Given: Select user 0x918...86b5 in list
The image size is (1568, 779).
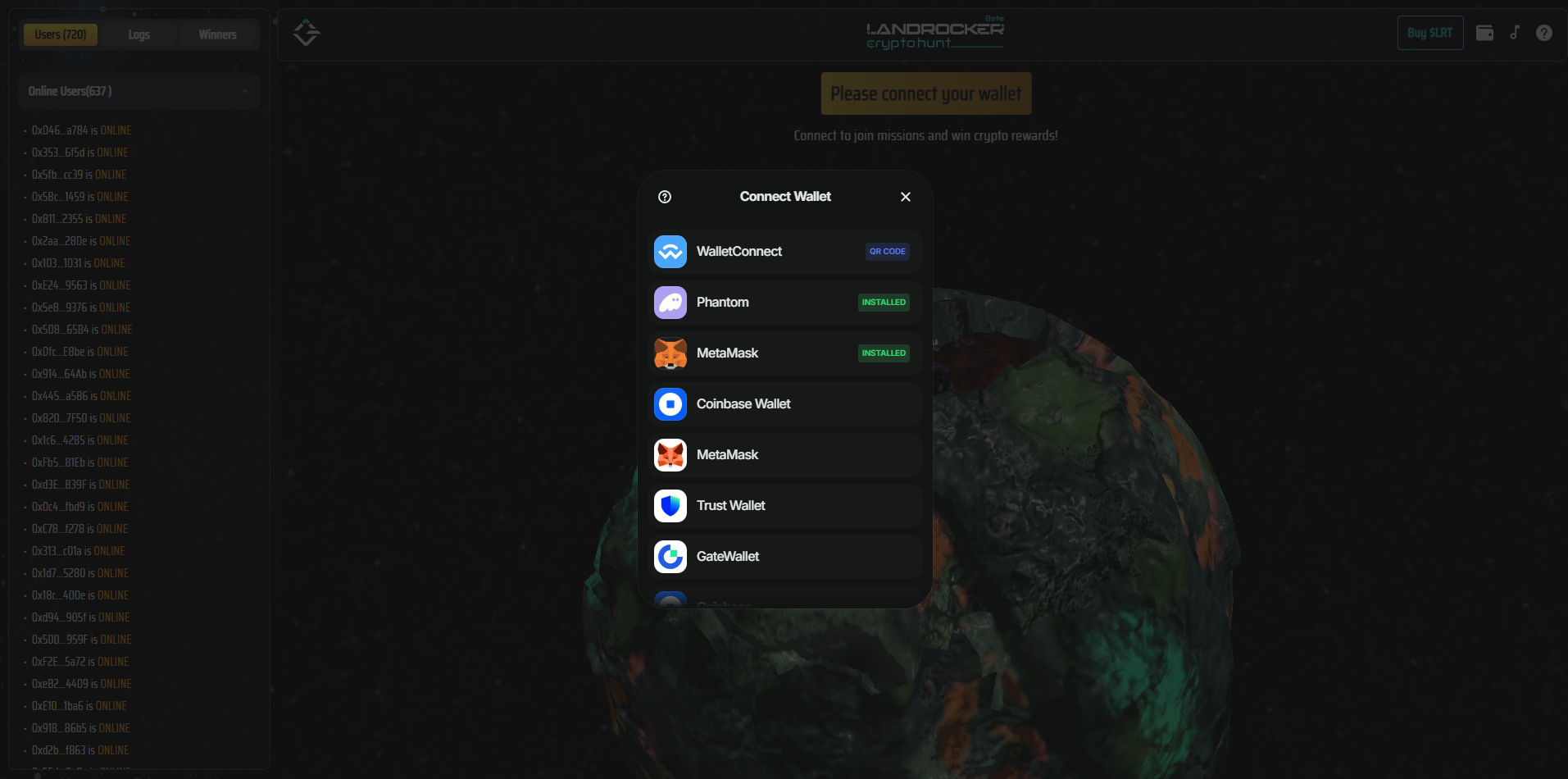Looking at the screenshot, I should pyautogui.click(x=80, y=728).
